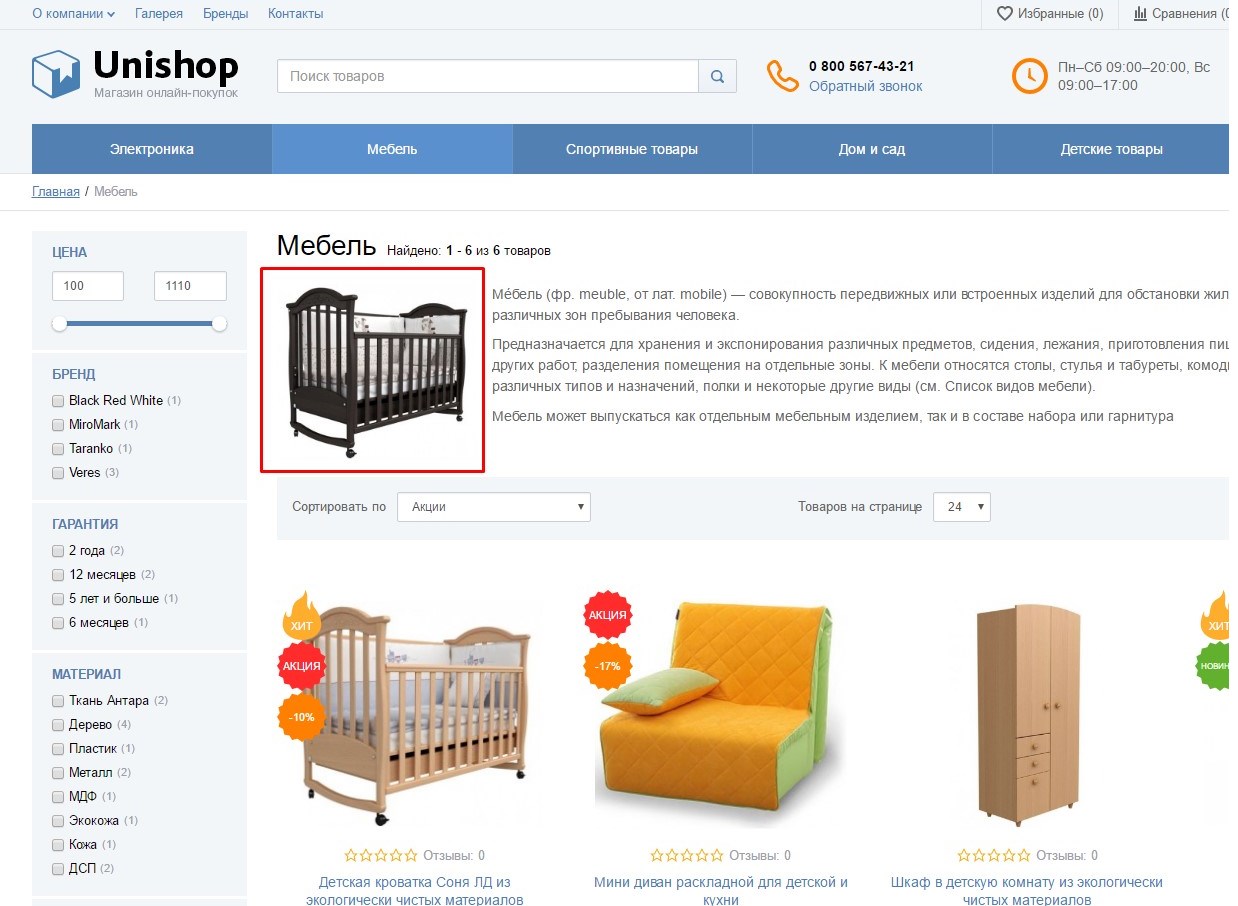Image resolution: width=1238 pixels, height=906 pixels.
Task: Click the right handle of the price slider
Action: tap(220, 324)
